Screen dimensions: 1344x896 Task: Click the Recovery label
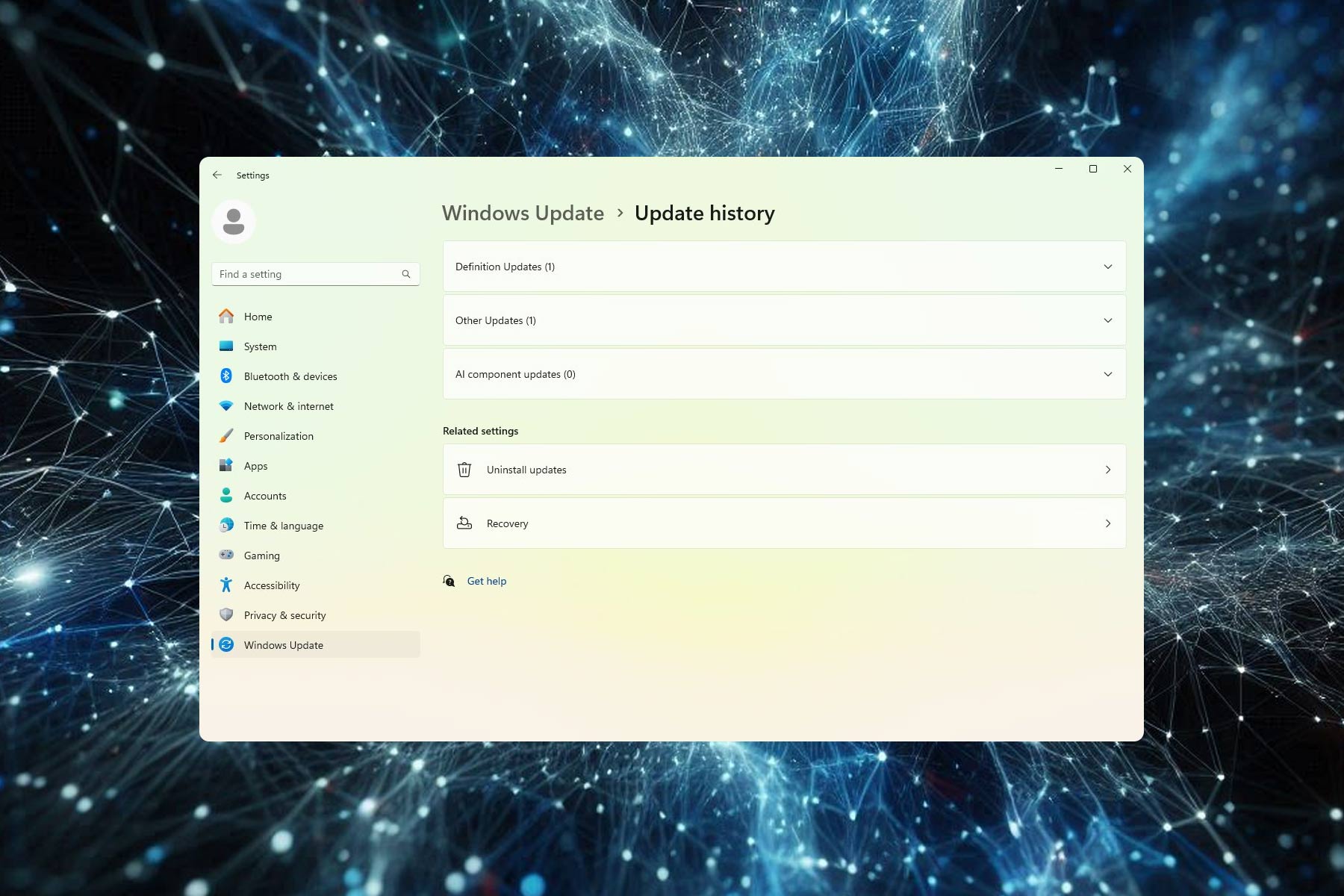[x=507, y=523]
